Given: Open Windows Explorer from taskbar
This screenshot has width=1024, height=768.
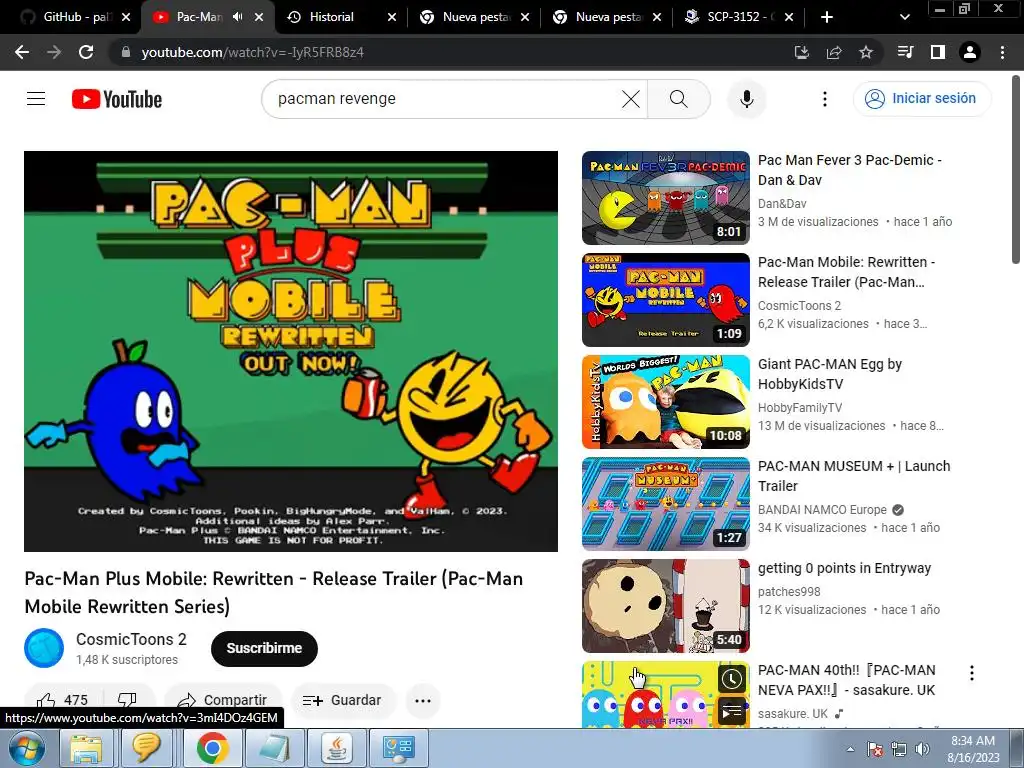Looking at the screenshot, I should [86, 748].
